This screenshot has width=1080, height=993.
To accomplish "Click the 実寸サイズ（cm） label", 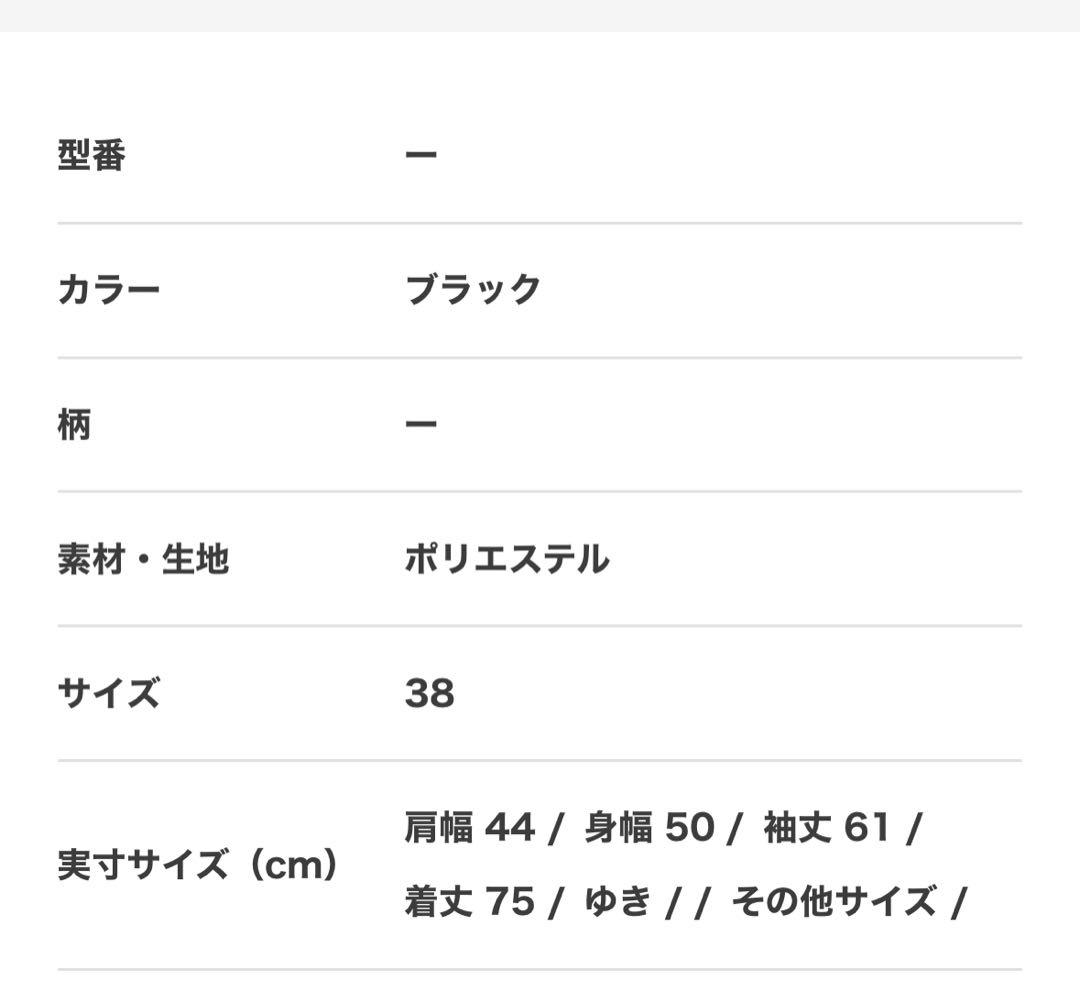I will (198, 865).
